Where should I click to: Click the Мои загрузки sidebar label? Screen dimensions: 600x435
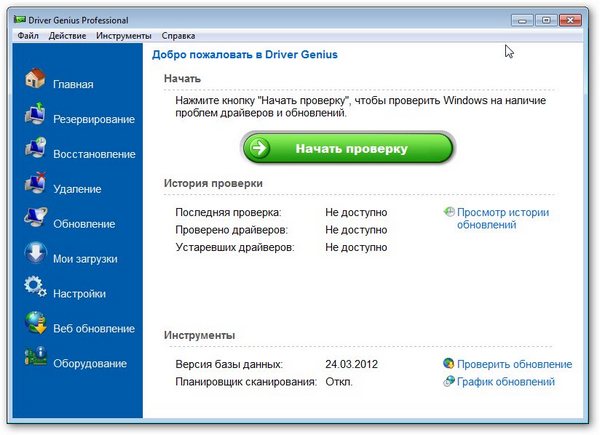point(85,259)
